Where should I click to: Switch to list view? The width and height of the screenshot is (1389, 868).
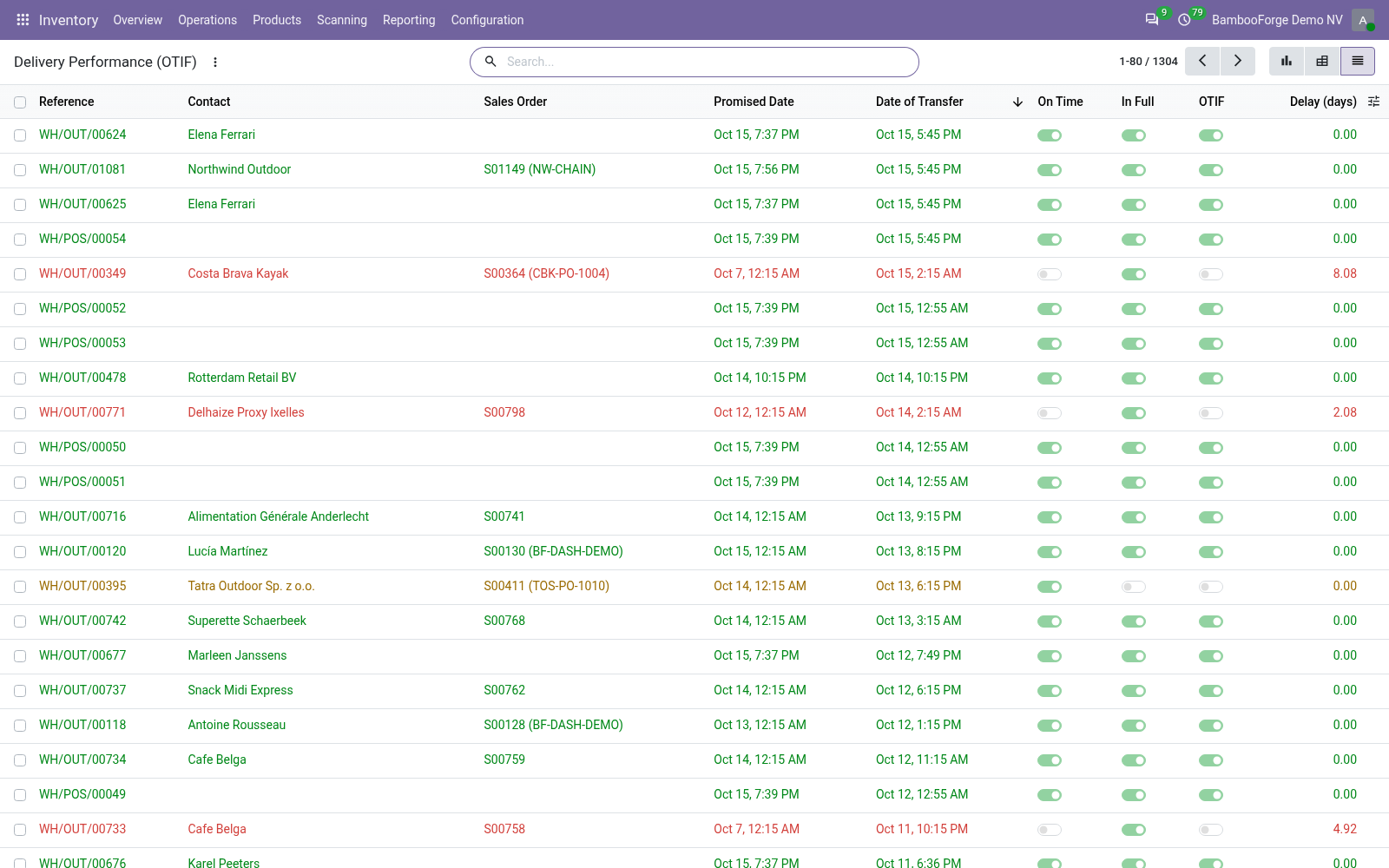point(1358,61)
